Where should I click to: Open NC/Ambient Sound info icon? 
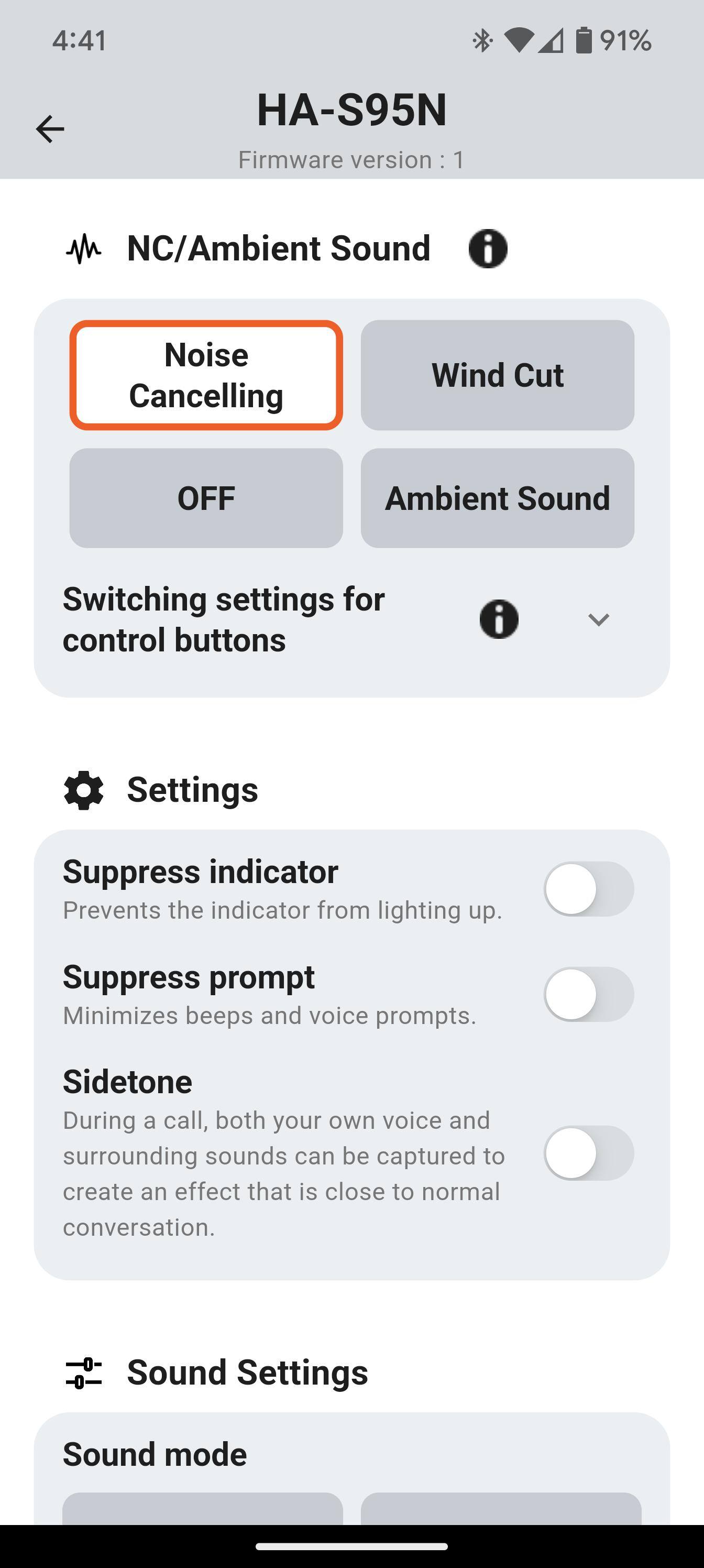pos(487,248)
